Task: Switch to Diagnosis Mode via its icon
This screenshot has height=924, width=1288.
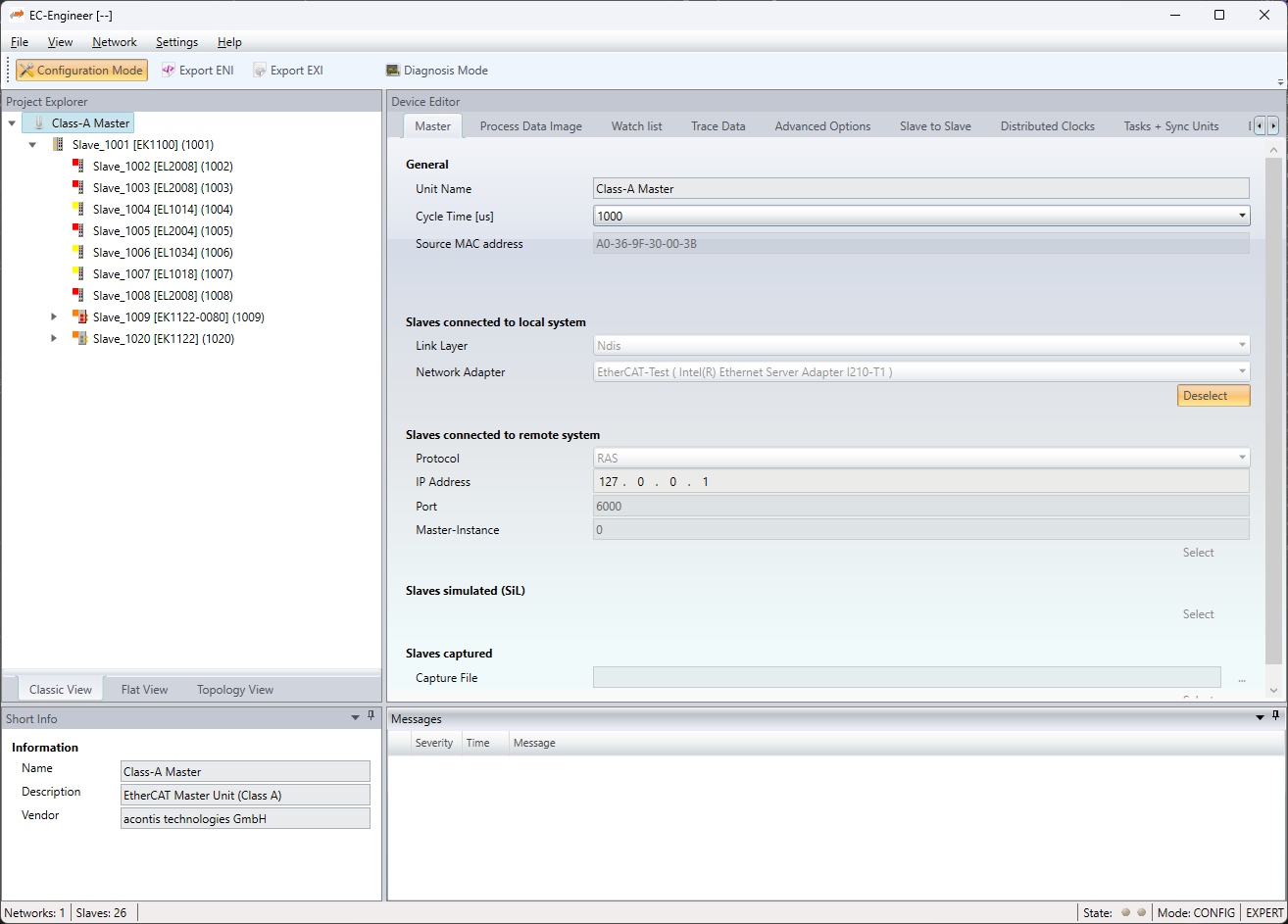Action: tap(393, 71)
